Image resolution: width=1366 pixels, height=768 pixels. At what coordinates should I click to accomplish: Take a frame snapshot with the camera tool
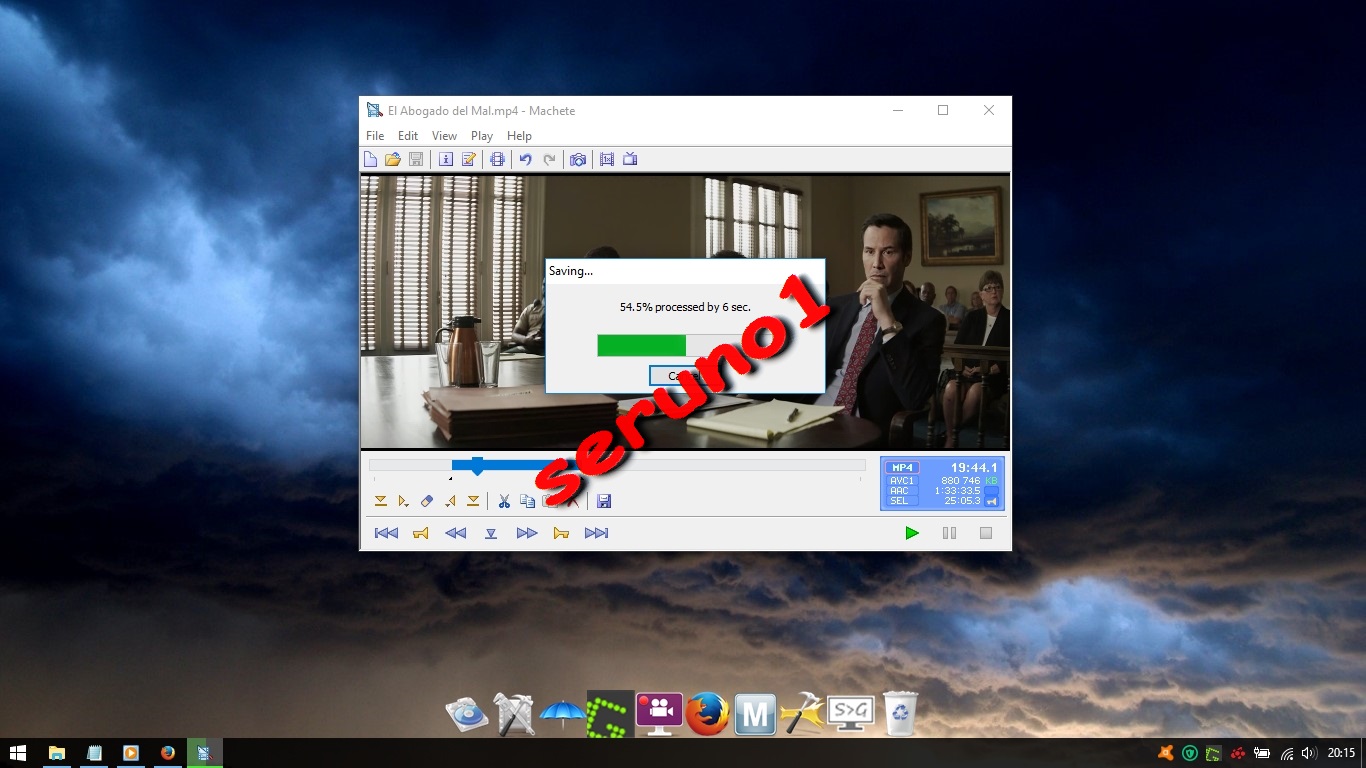(578, 159)
